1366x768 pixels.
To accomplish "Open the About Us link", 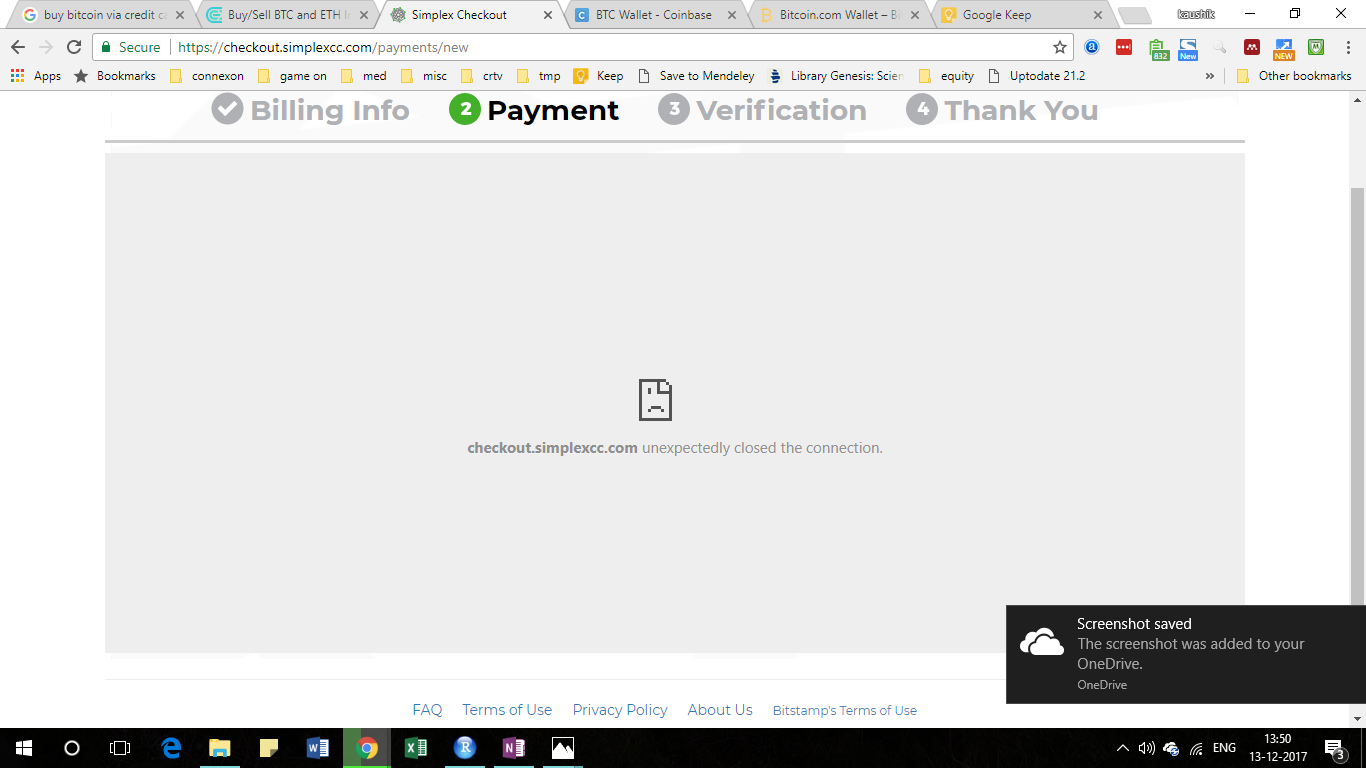I will pos(720,710).
